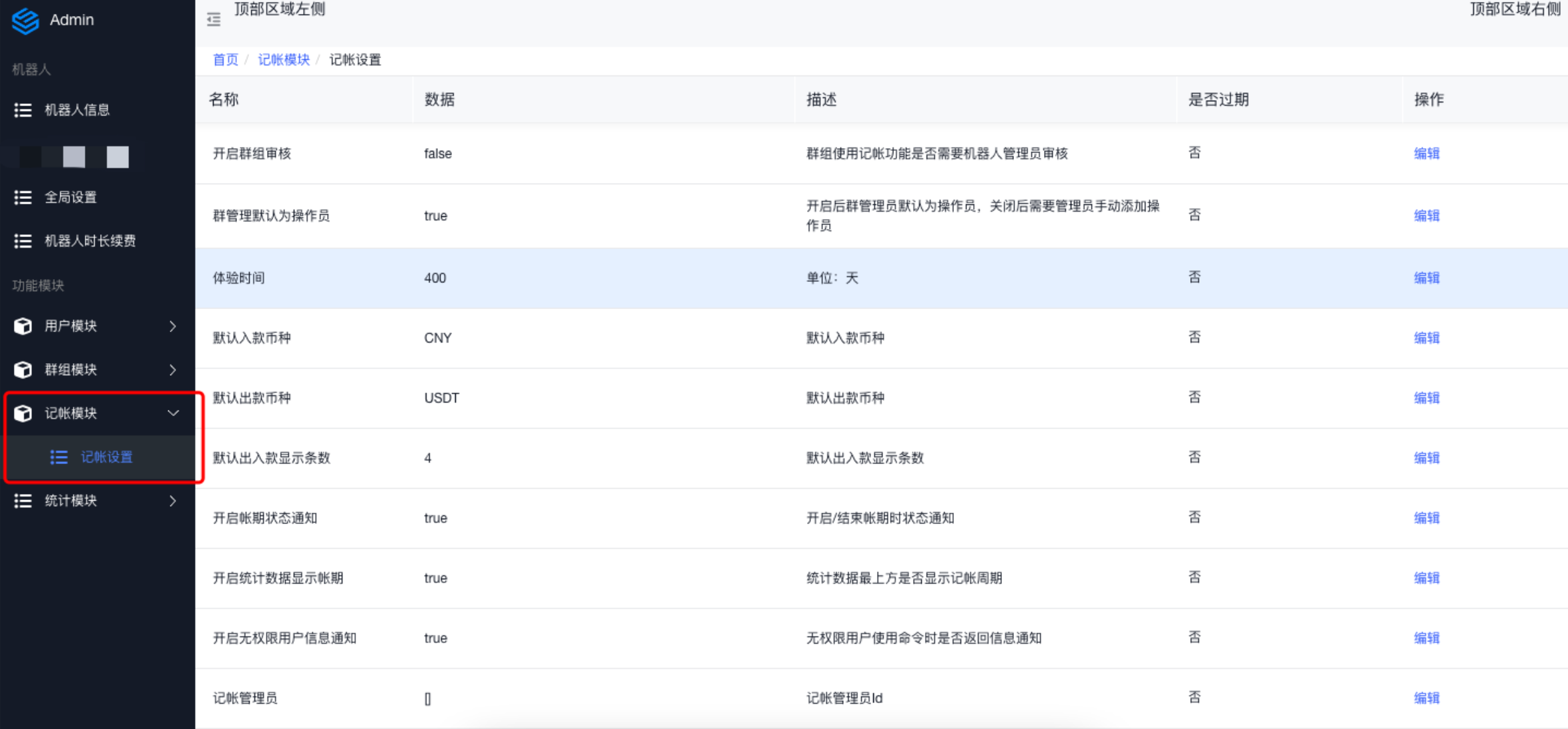Click the Admin logo icon

[x=25, y=20]
